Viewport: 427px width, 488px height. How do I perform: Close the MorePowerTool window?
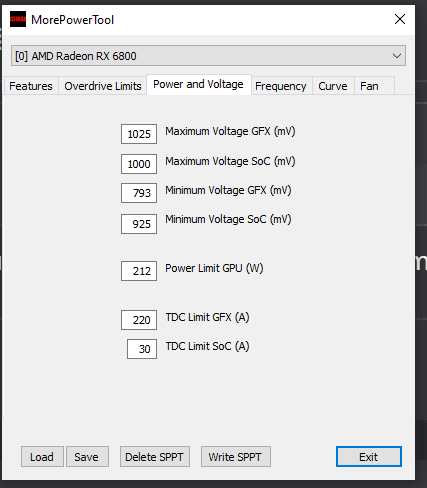click(400, 19)
